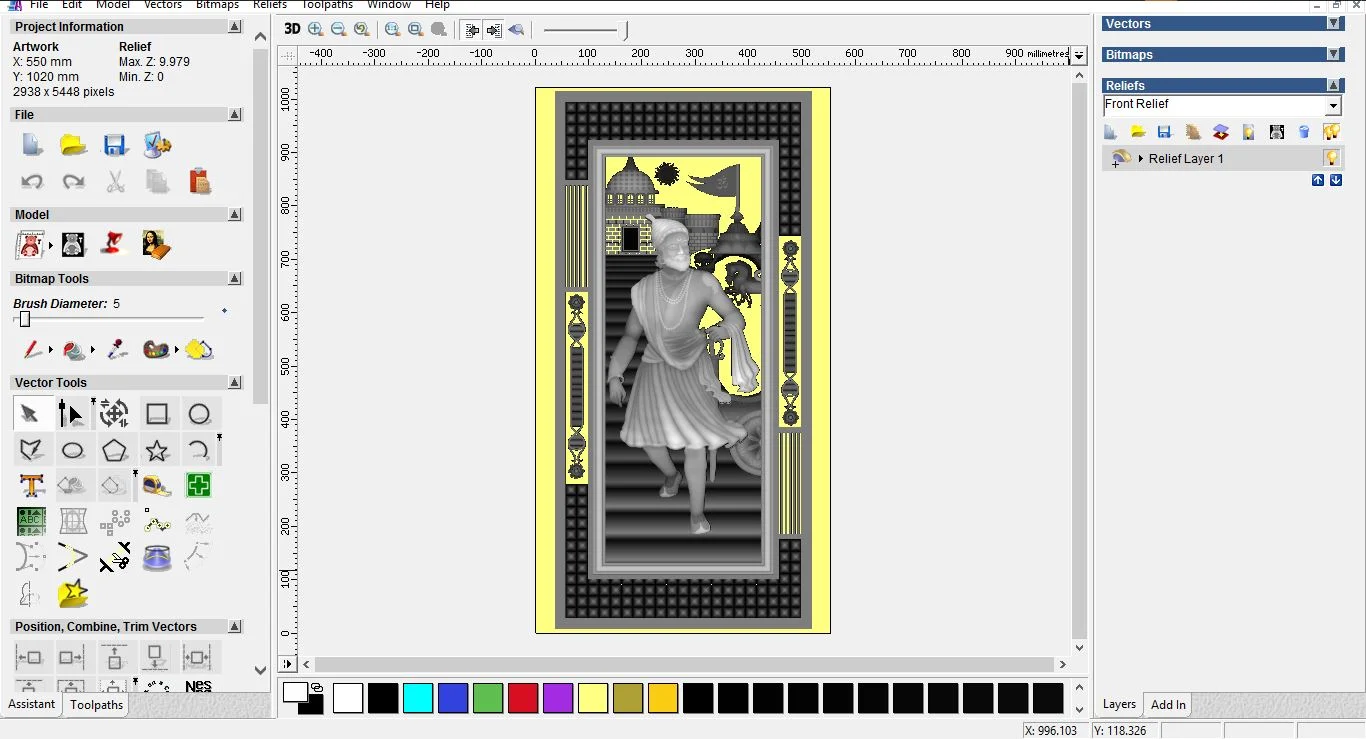The height and width of the screenshot is (739, 1366).
Task: Expand the Vectors panel
Action: pyautogui.click(x=1334, y=24)
